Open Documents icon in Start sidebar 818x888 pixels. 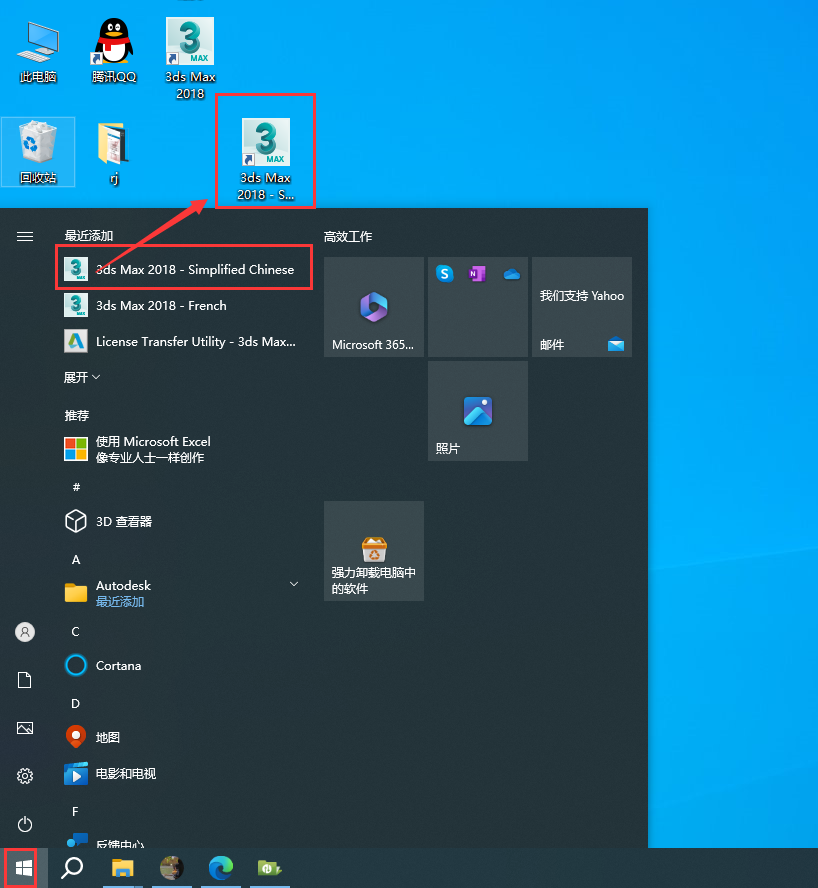[x=25, y=680]
